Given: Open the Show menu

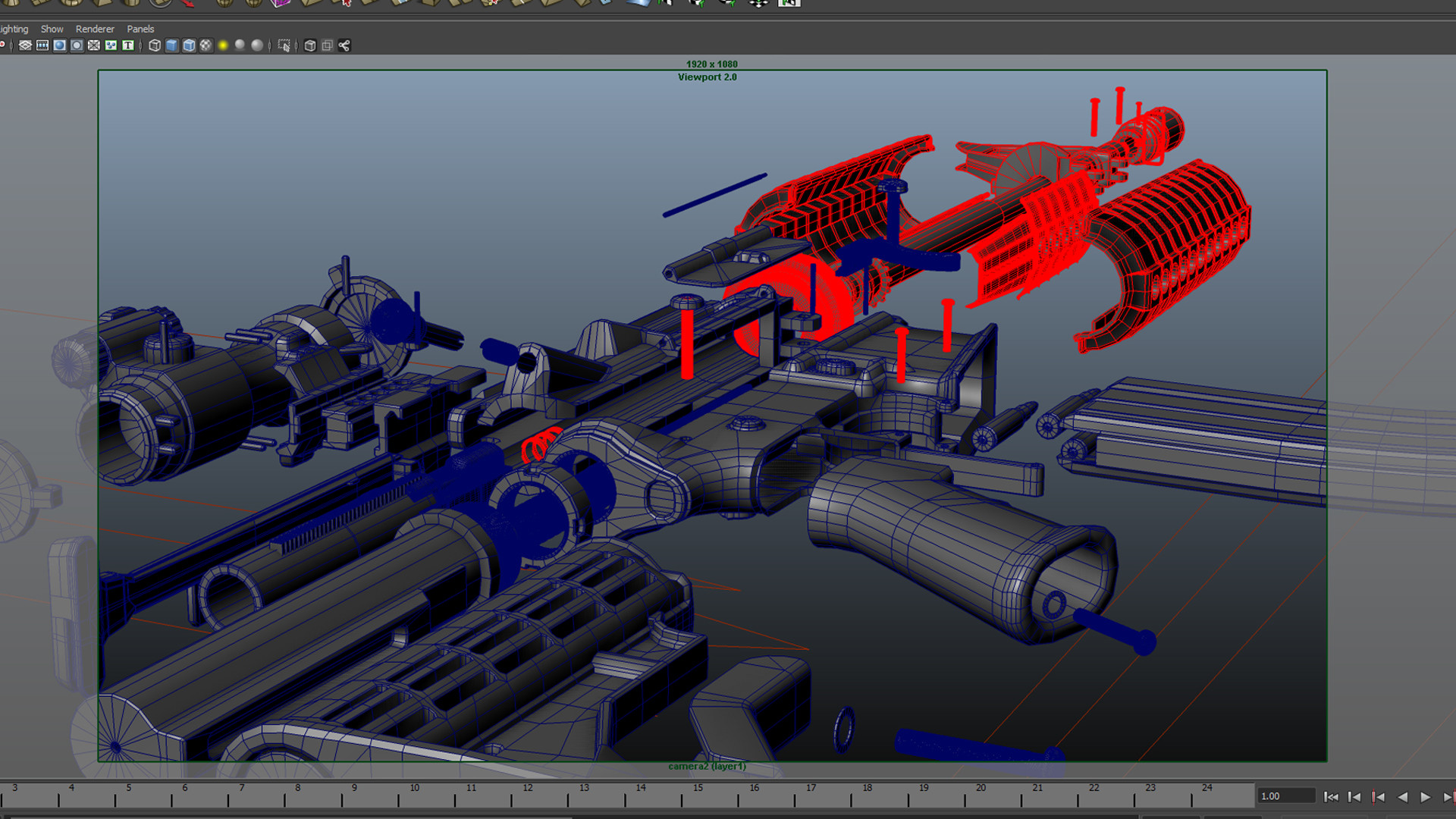Looking at the screenshot, I should [52, 29].
